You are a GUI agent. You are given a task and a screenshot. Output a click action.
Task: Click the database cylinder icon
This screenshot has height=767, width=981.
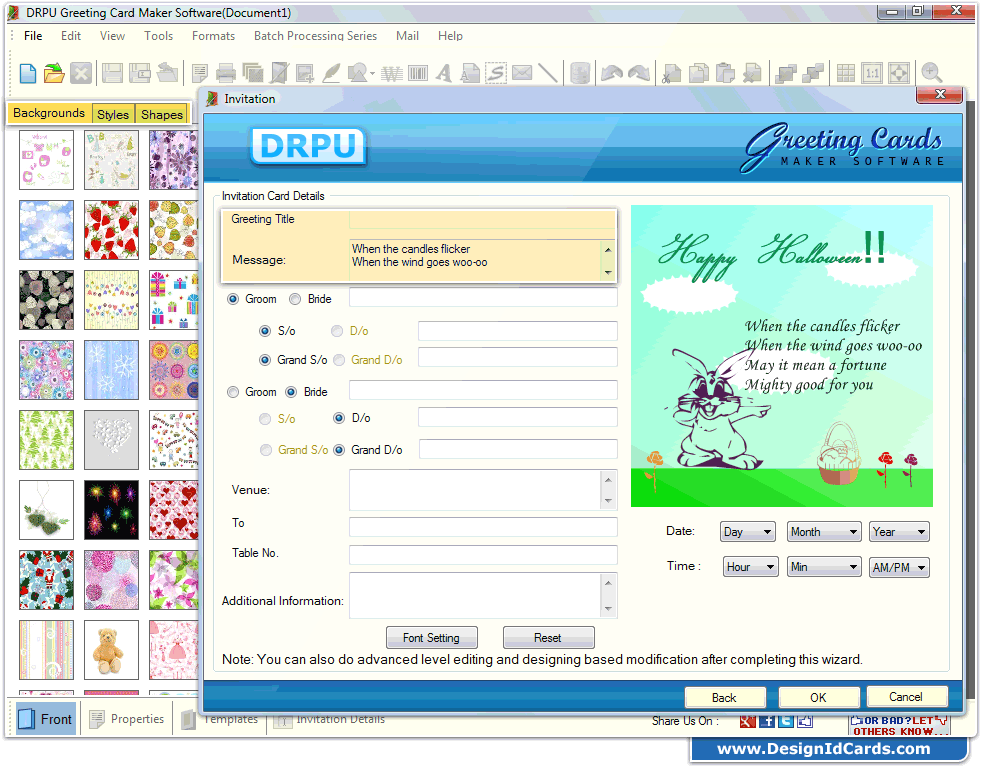[x=581, y=73]
